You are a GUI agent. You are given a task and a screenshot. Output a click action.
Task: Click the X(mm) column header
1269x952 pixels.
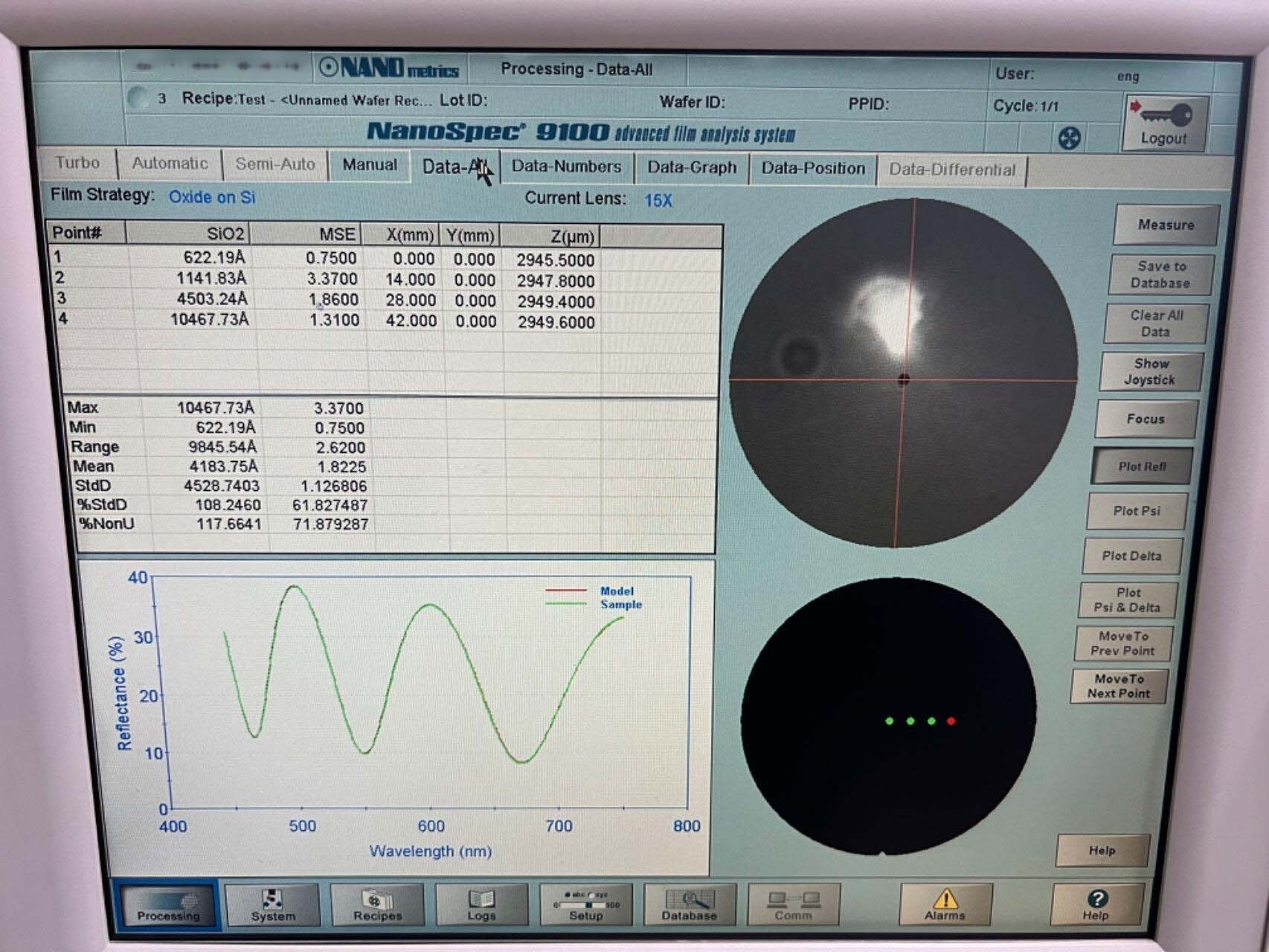[400, 235]
